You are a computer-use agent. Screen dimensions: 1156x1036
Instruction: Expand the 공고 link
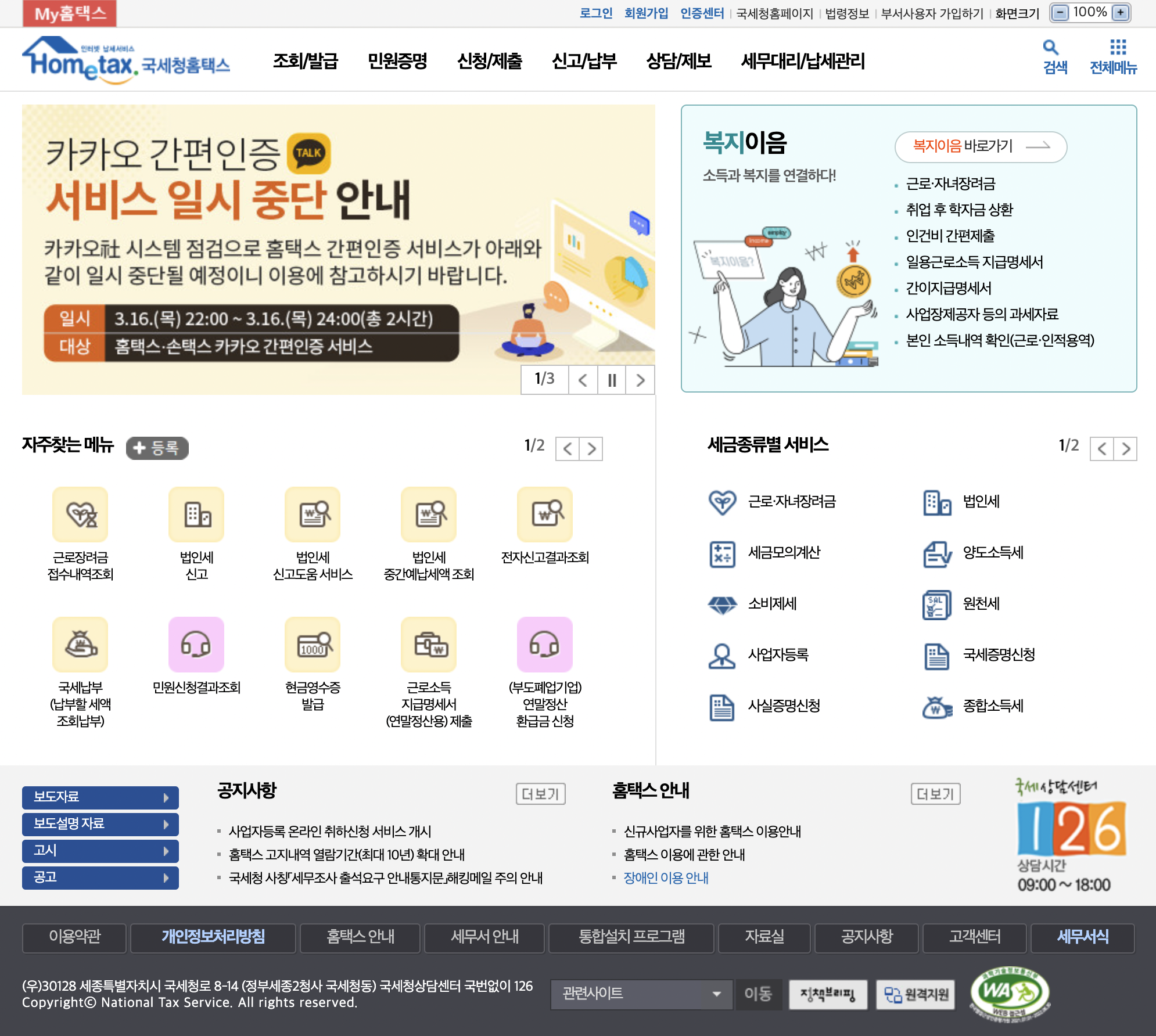(100, 877)
